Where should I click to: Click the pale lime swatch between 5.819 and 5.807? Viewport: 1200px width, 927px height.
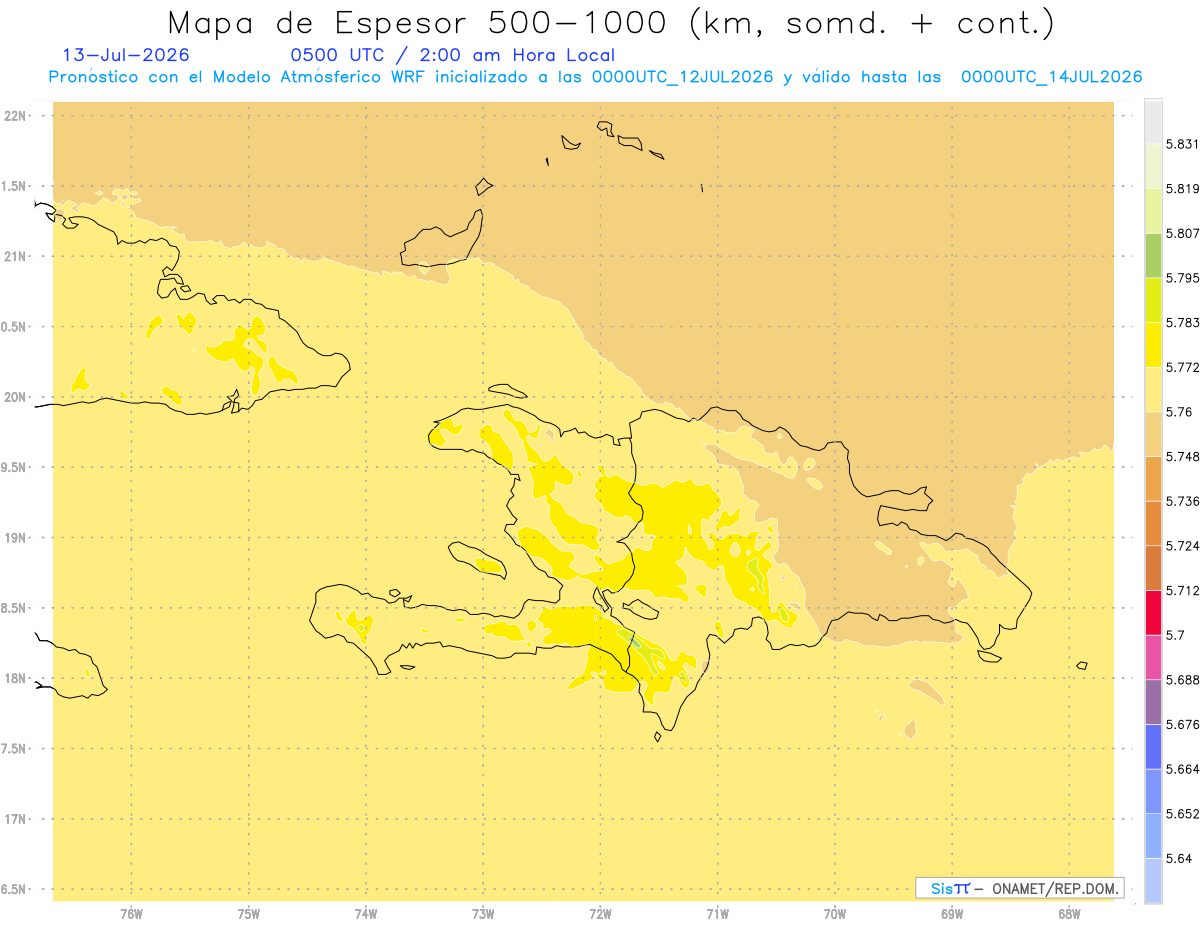1153,210
